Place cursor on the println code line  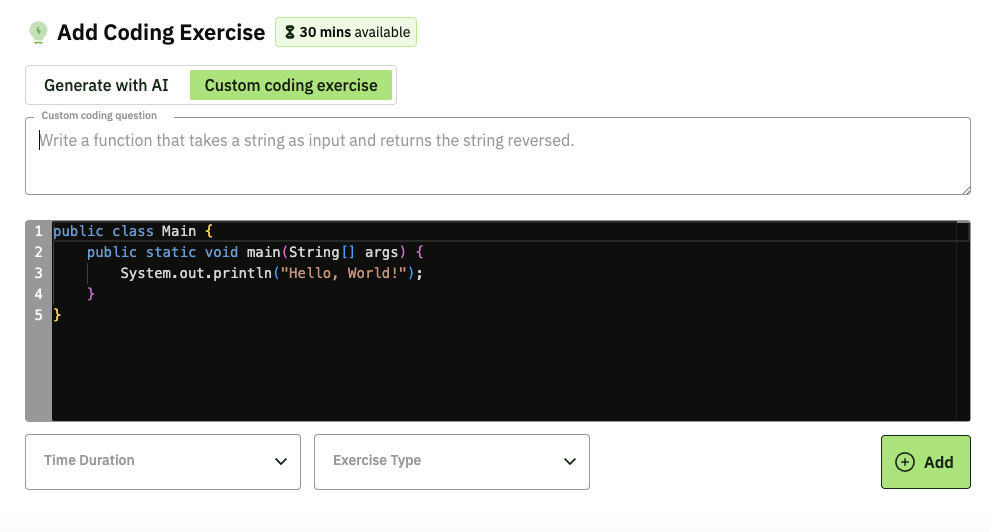[272, 273]
